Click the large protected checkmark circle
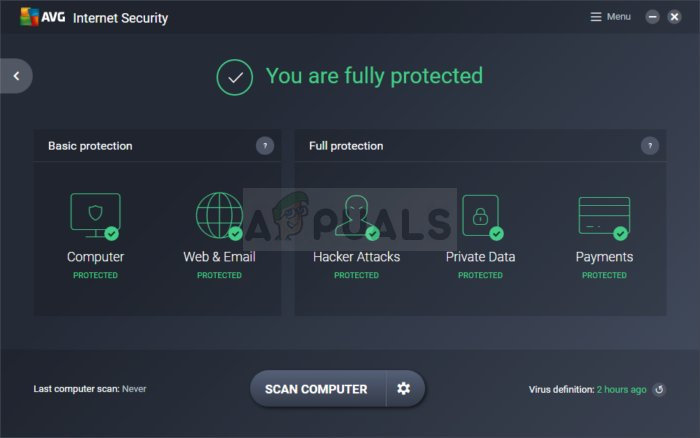This screenshot has width=700, height=438. (x=235, y=76)
